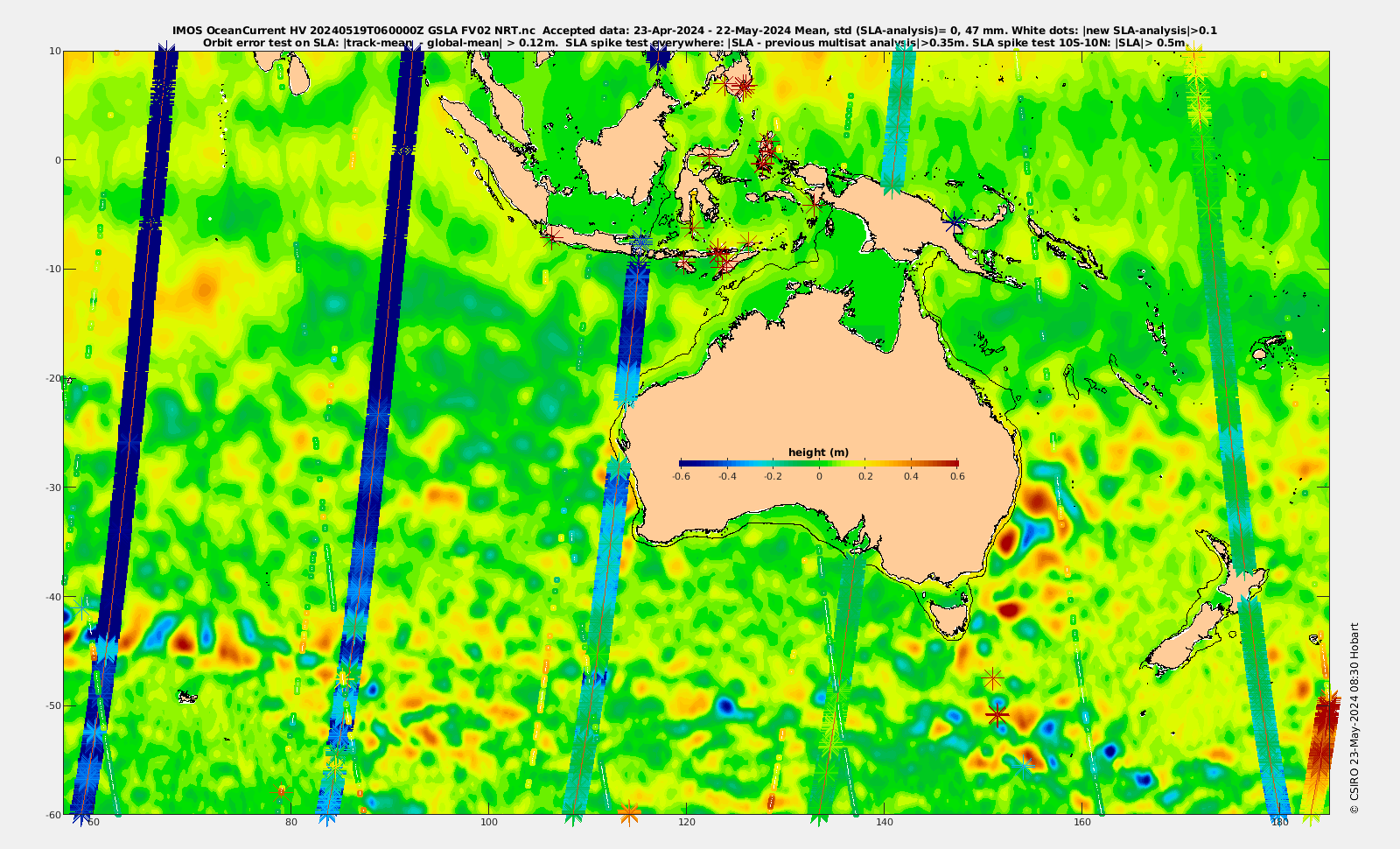Click the -0.2 colorbar tick label

coord(773,477)
